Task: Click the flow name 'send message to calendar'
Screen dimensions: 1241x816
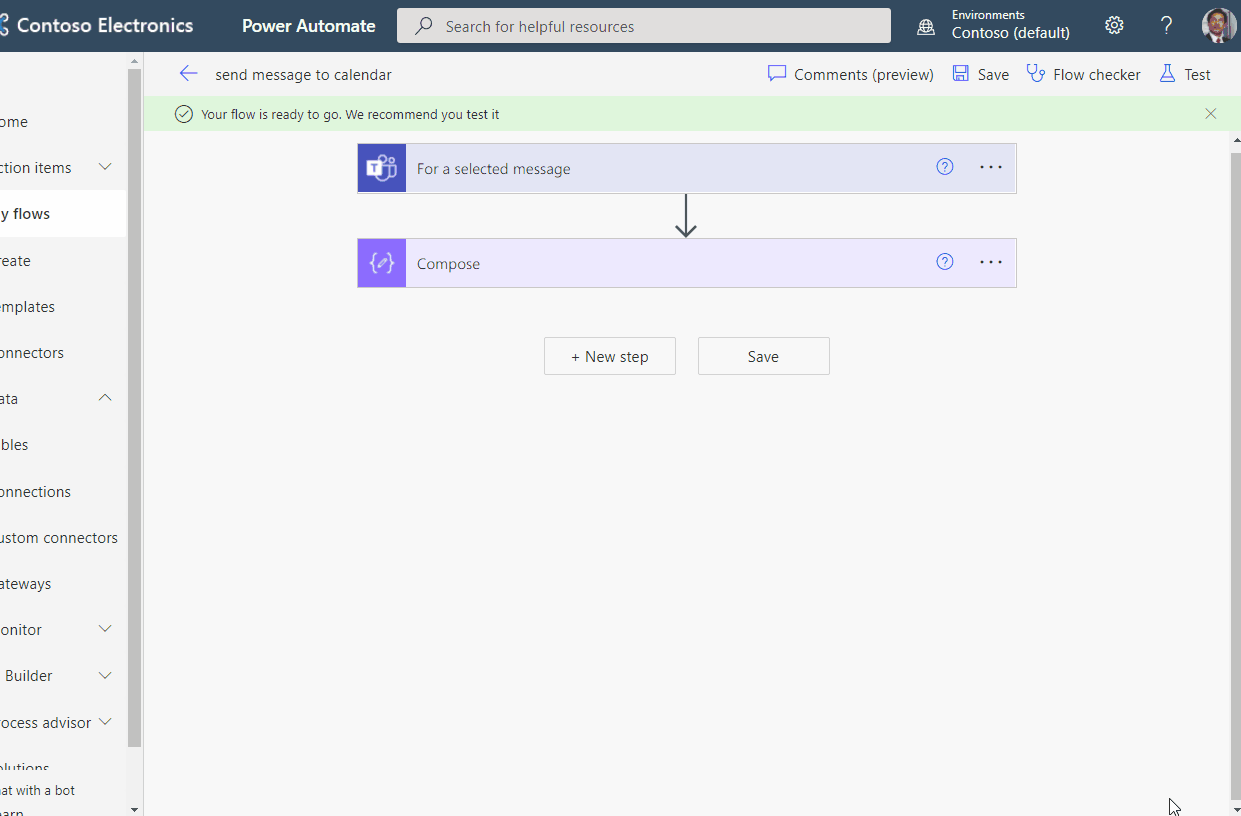Action: pos(303,75)
